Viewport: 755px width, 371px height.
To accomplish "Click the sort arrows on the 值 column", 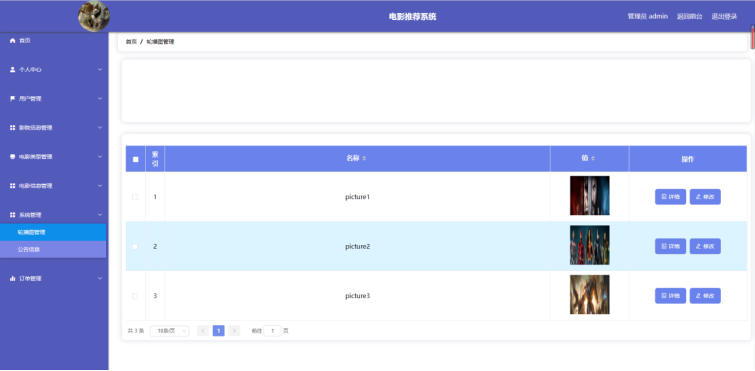I will tap(593, 159).
